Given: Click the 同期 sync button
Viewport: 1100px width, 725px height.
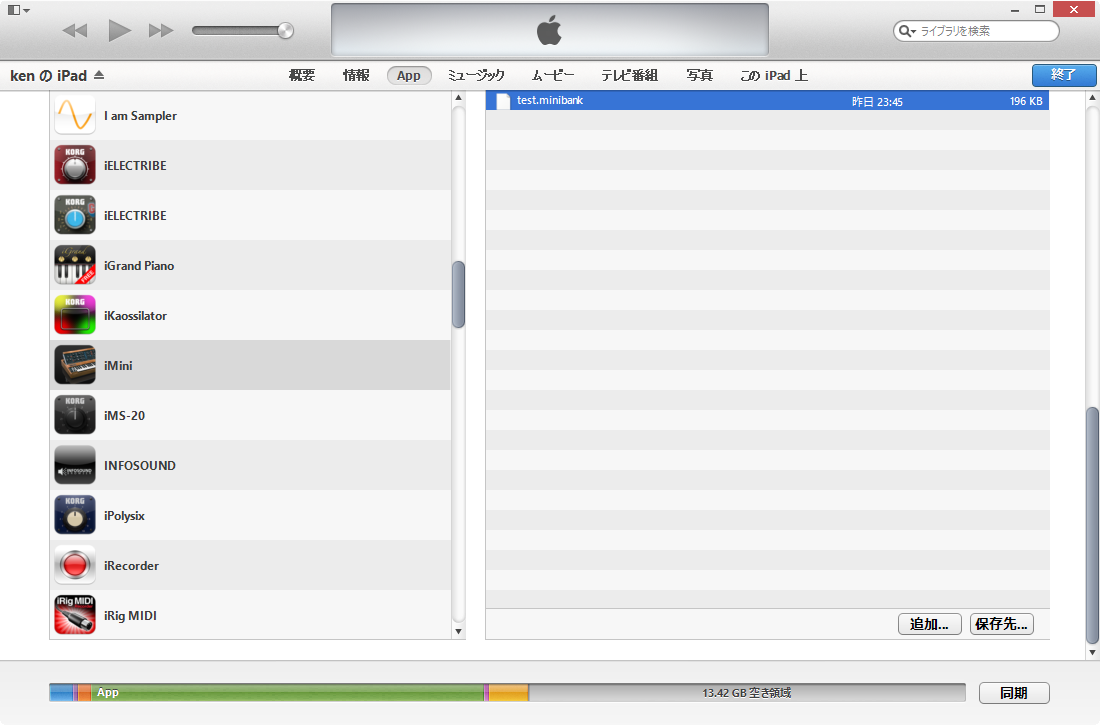Looking at the screenshot, I should tap(1014, 693).
